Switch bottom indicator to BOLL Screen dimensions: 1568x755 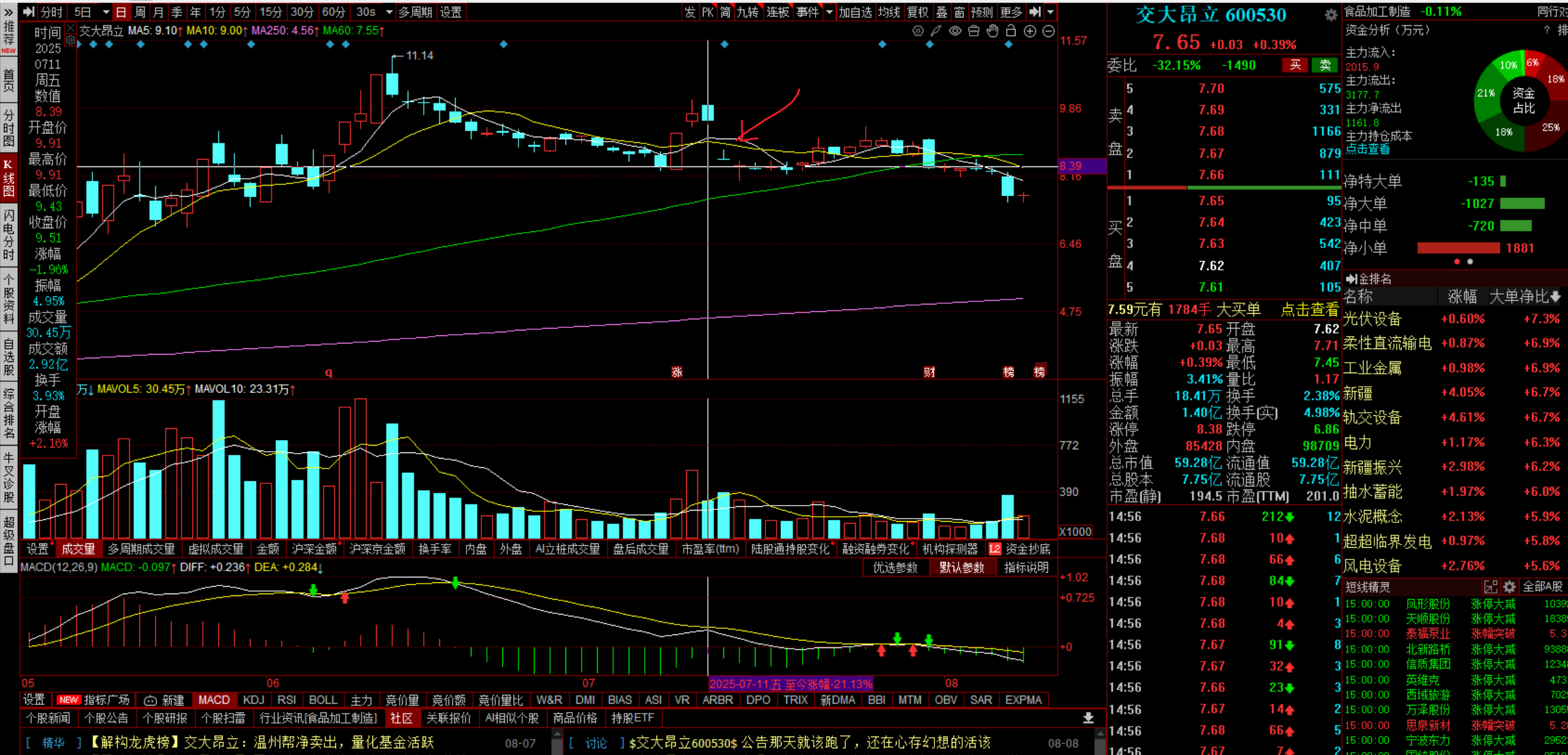[x=323, y=700]
